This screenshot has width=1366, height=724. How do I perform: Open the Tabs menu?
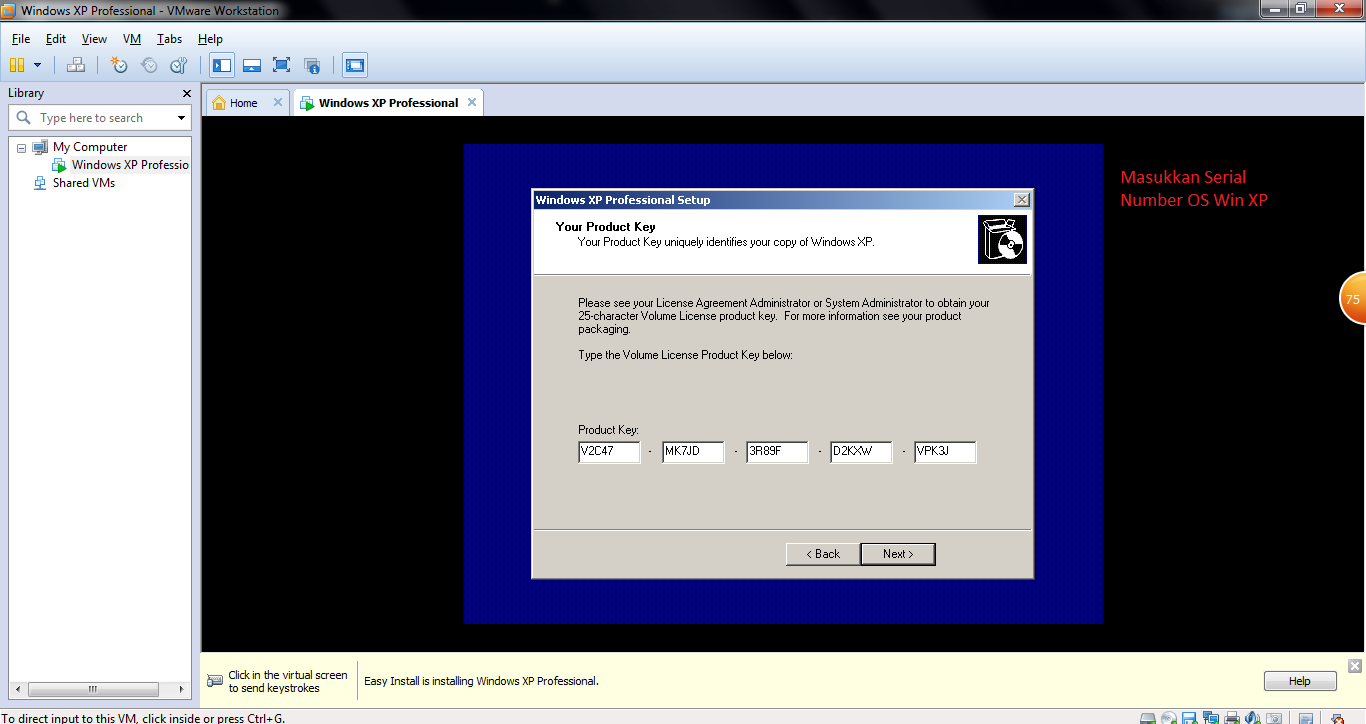(169, 39)
